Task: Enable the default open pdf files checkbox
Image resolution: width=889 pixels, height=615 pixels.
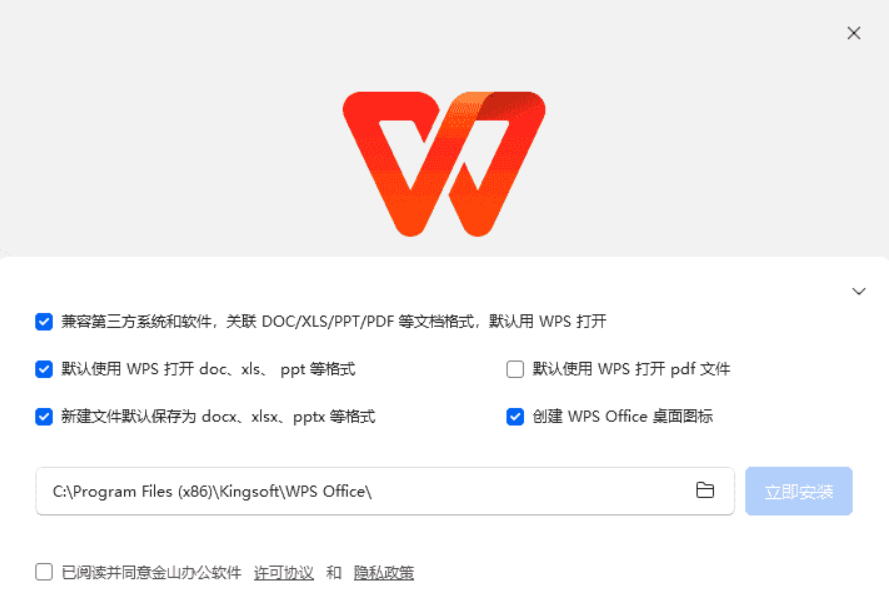Action: 515,369
